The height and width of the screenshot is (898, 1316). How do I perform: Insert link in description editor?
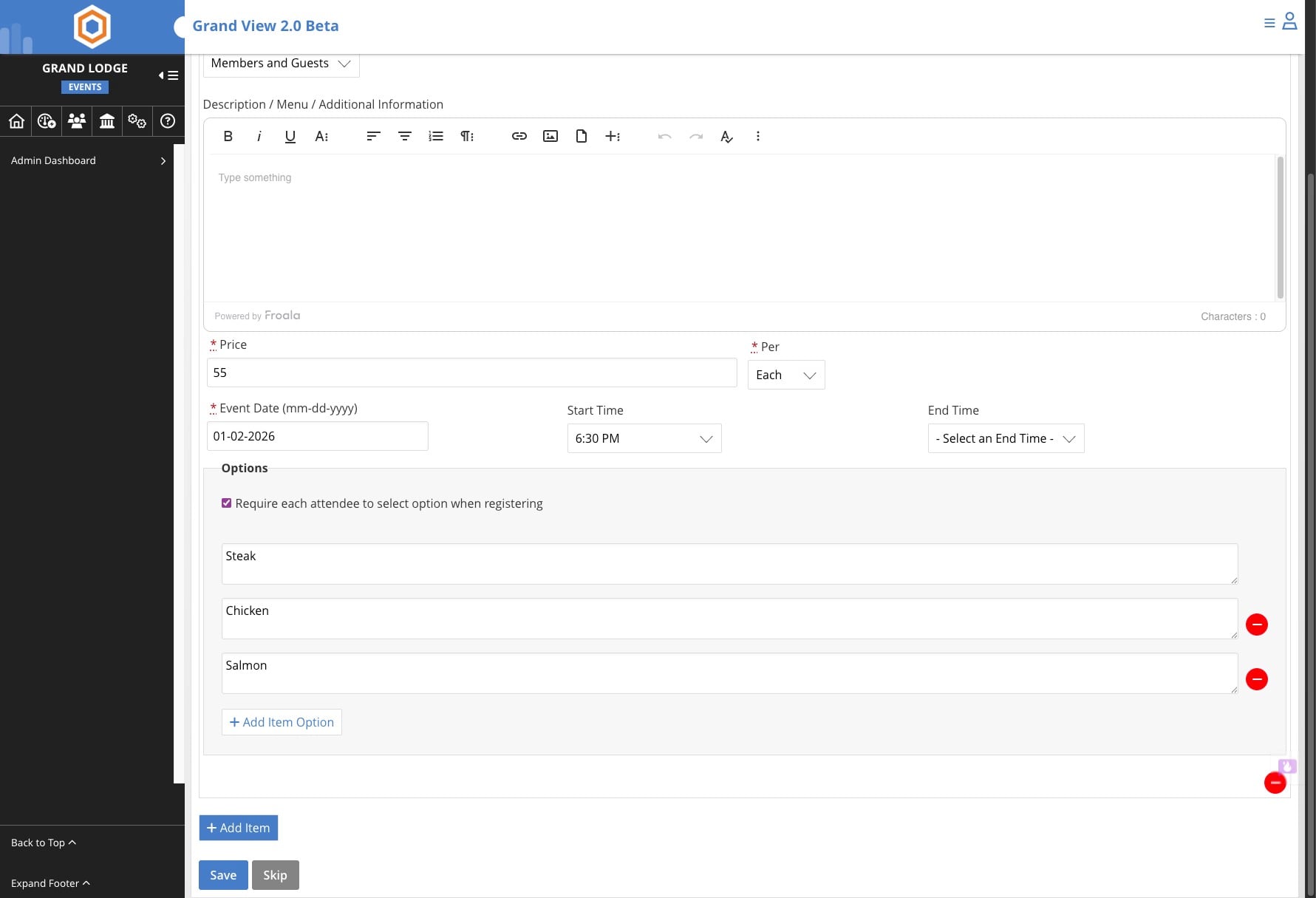(519, 136)
